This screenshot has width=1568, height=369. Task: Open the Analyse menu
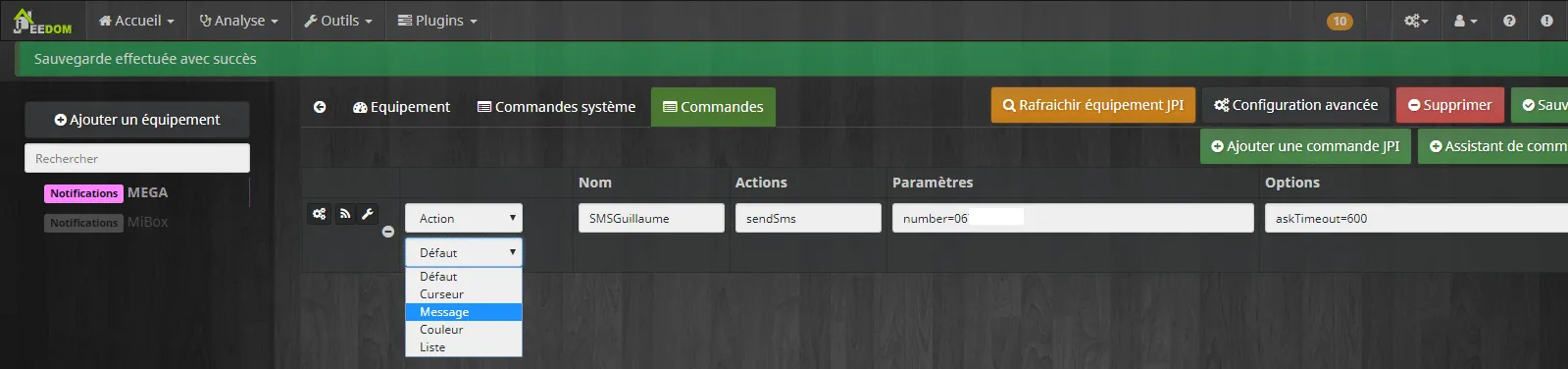(x=238, y=21)
